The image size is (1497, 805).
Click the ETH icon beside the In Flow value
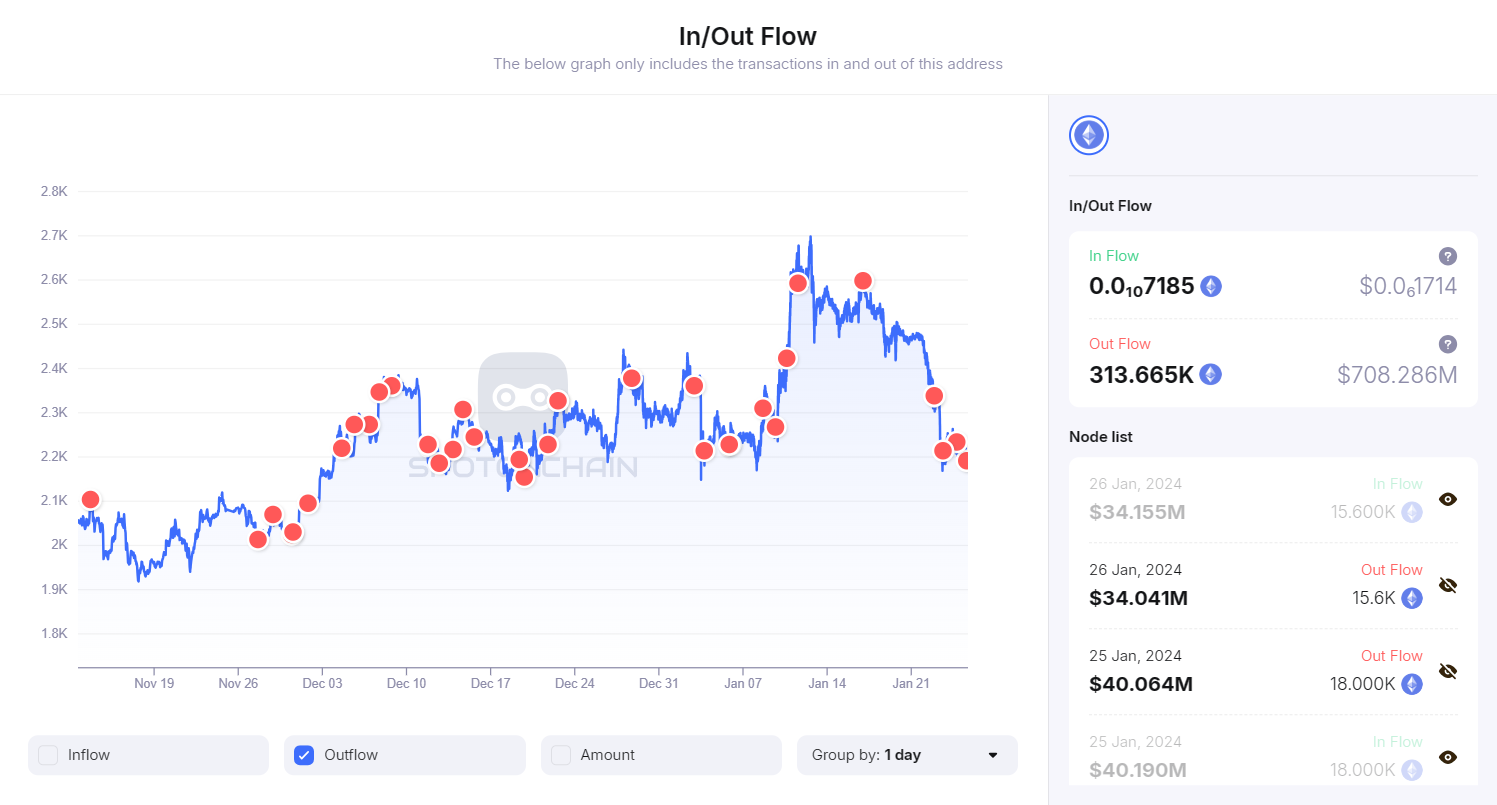coord(1210,286)
